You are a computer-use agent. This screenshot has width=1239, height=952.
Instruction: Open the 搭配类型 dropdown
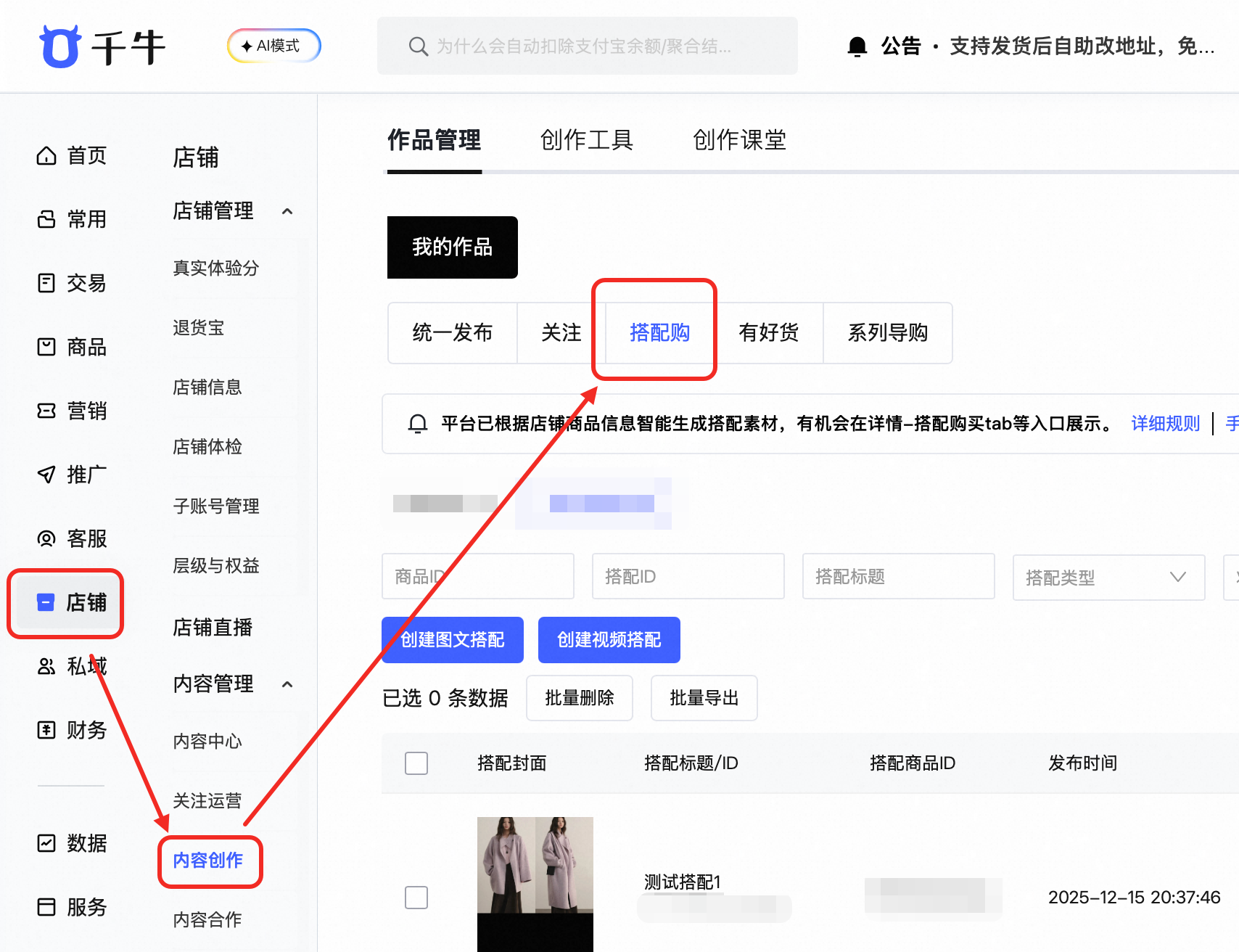[1108, 577]
